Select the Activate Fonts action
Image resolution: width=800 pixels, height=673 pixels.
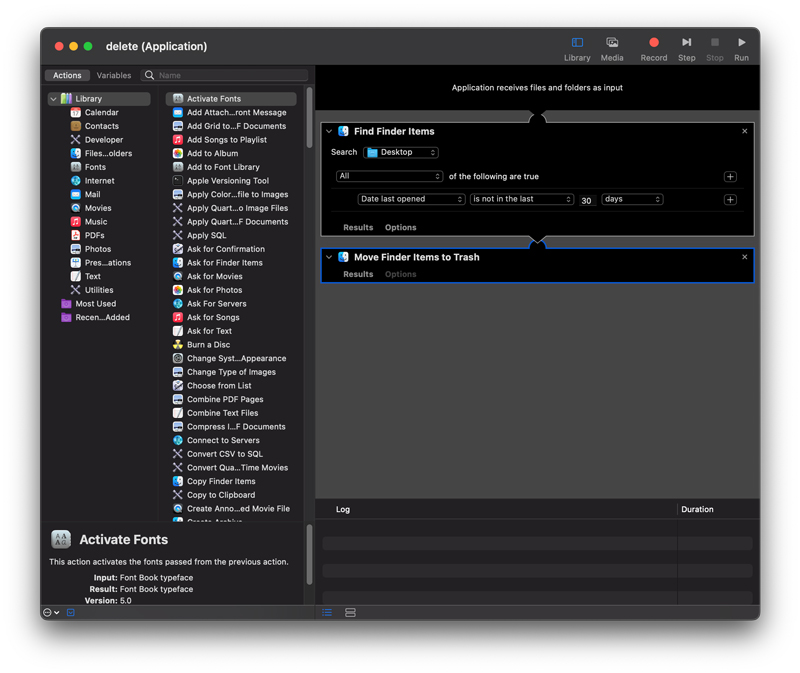point(231,99)
